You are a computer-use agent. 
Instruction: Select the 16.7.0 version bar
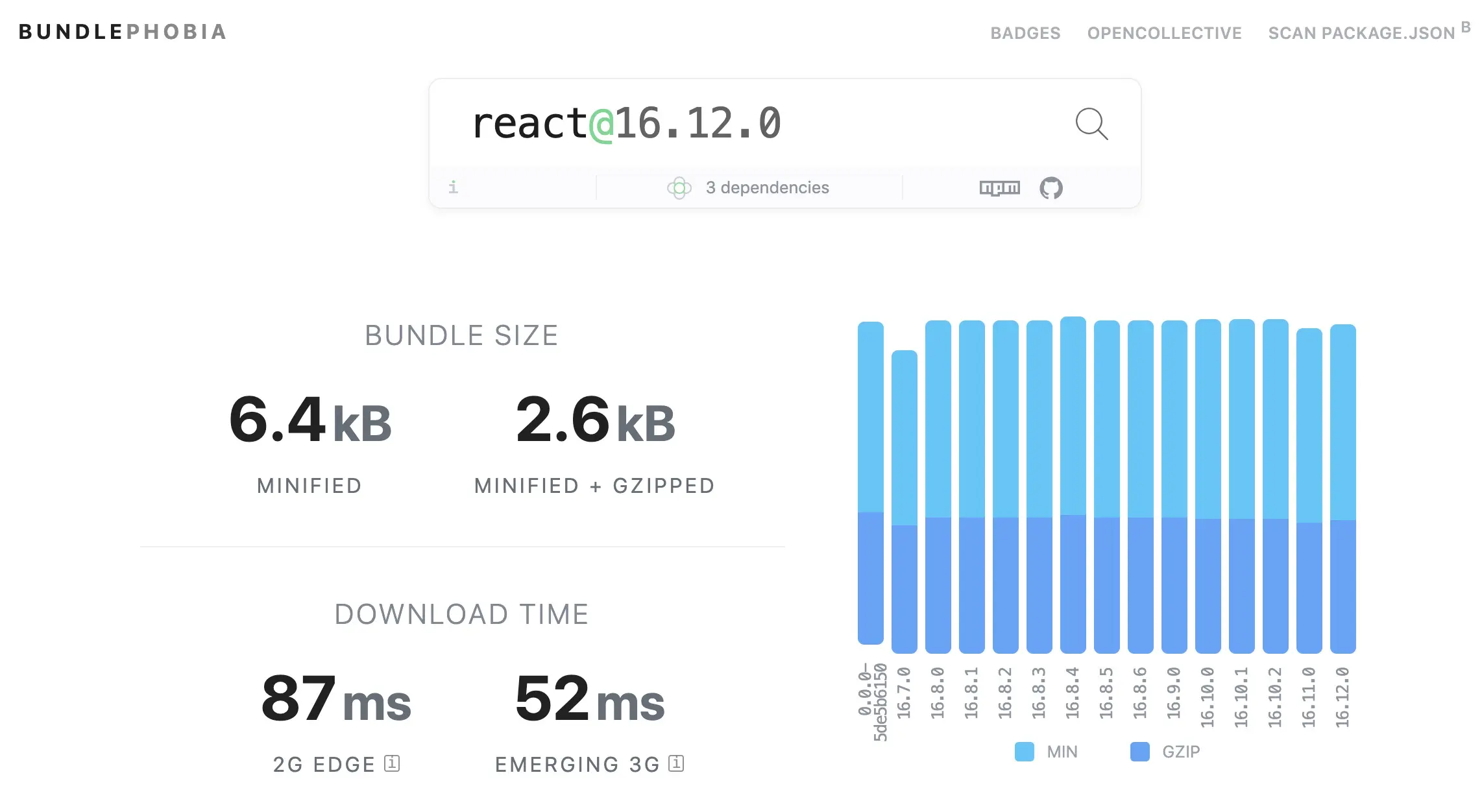(x=905, y=502)
